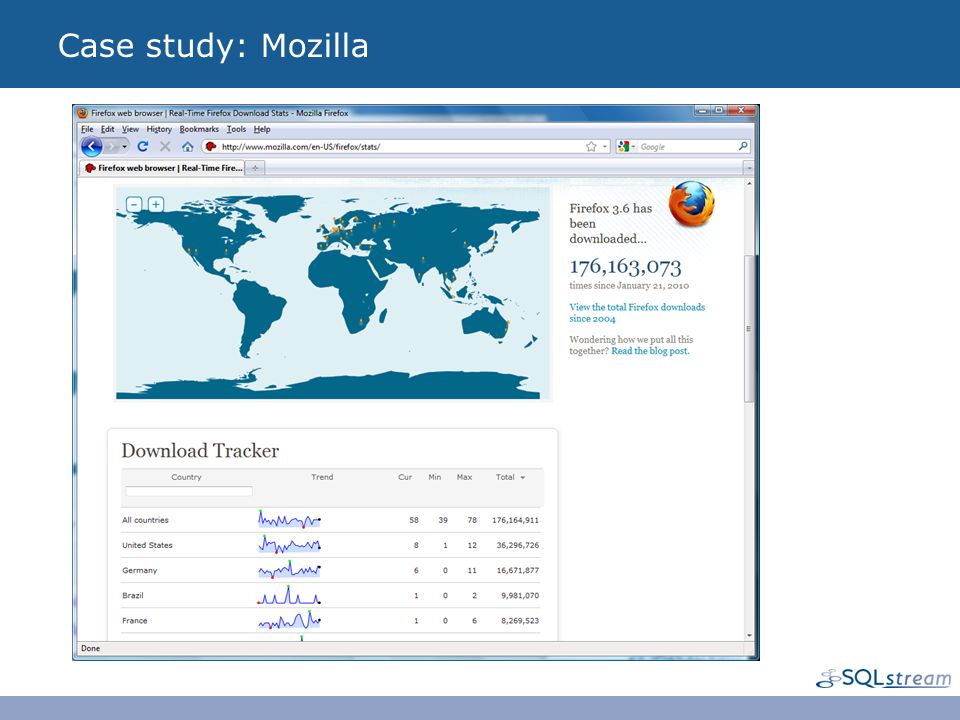960x720 pixels.
Task: Select the Firefox web browser tab
Action: [x=162, y=168]
